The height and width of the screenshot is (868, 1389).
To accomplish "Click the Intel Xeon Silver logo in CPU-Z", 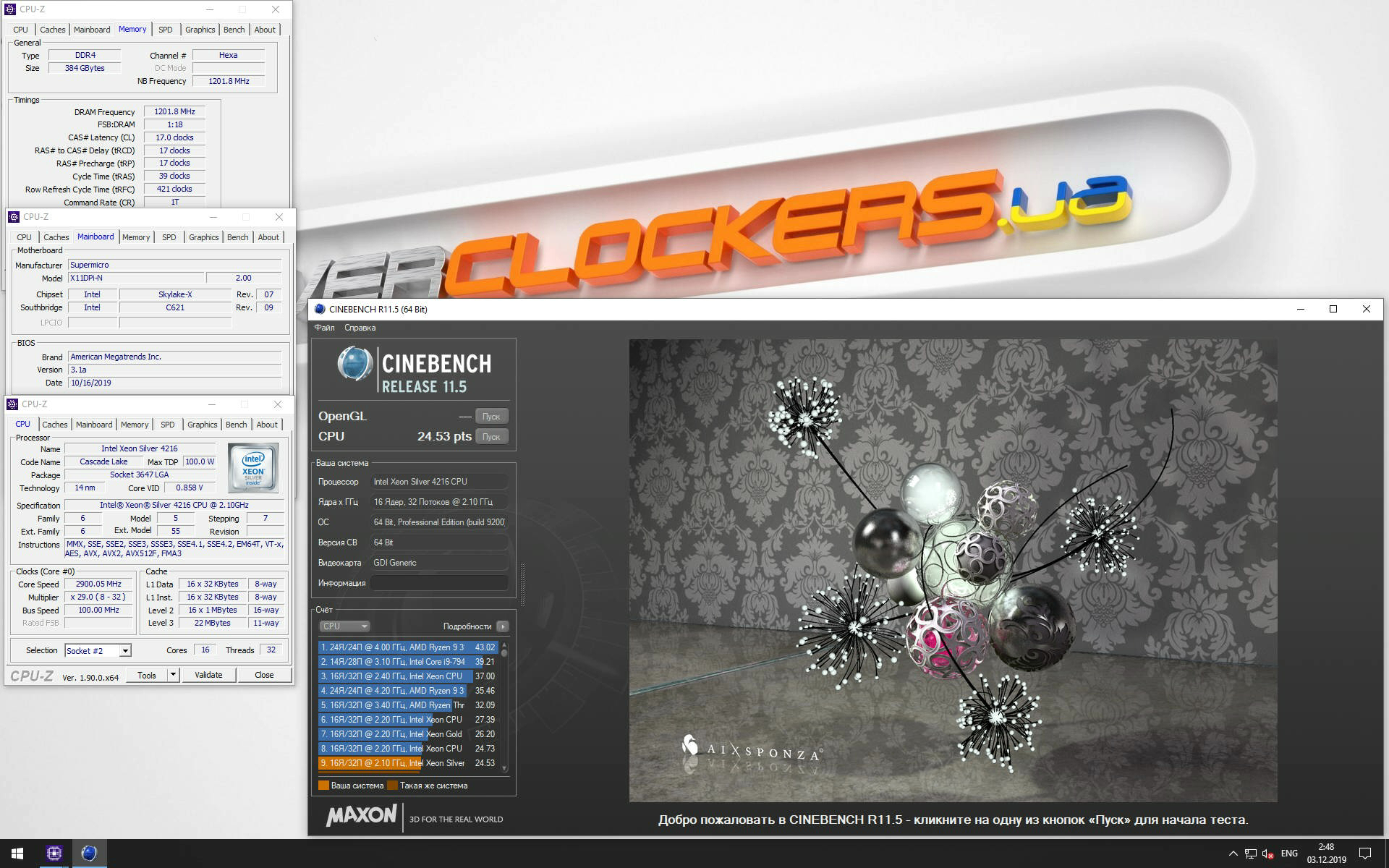I will click(x=253, y=468).
